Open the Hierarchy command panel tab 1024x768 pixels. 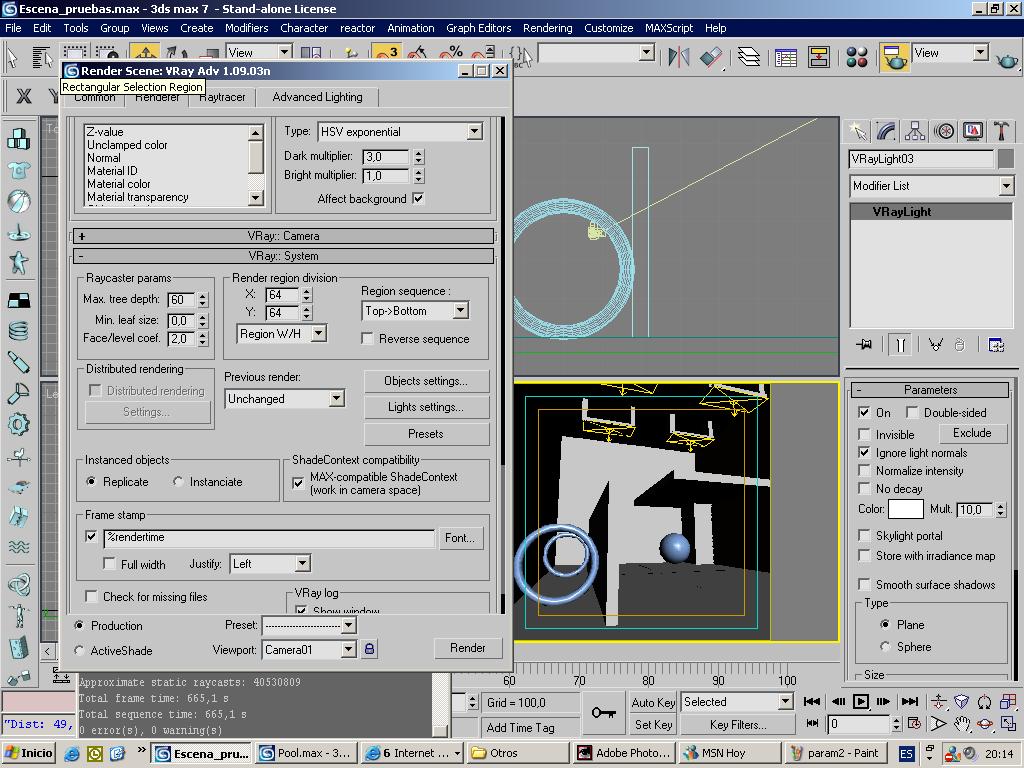pos(914,131)
